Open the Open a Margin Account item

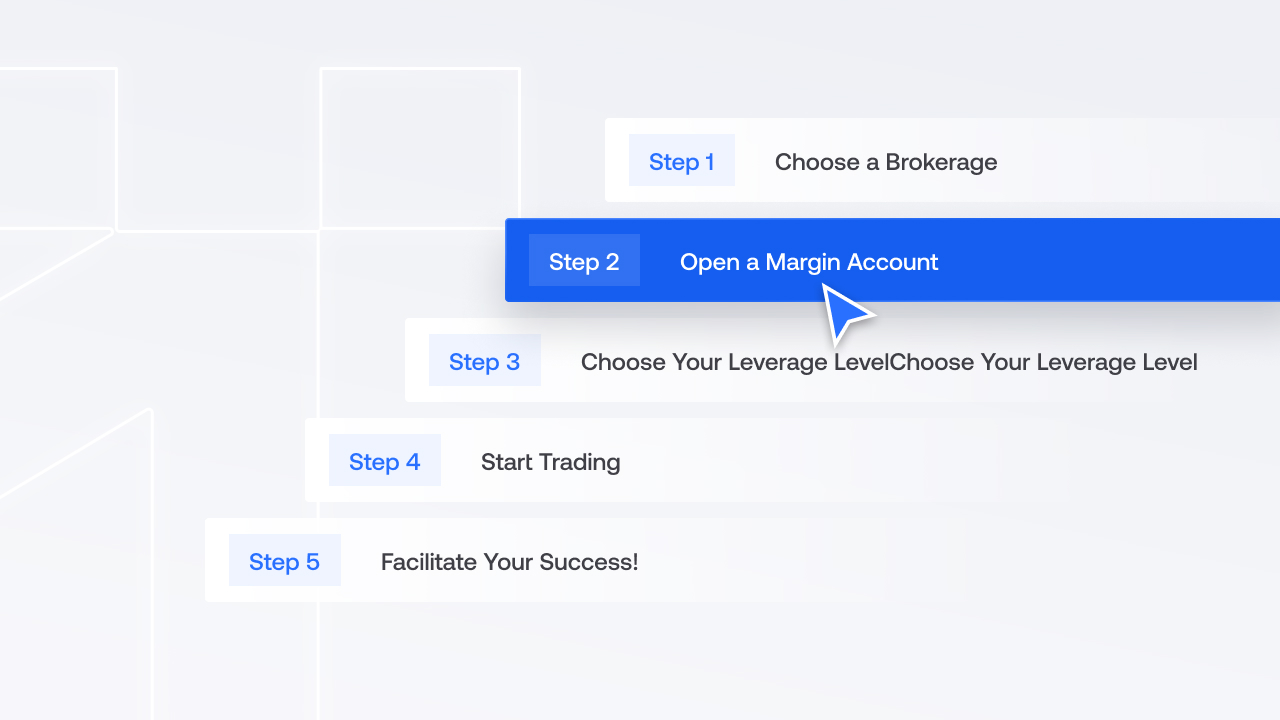pyautogui.click(x=809, y=262)
